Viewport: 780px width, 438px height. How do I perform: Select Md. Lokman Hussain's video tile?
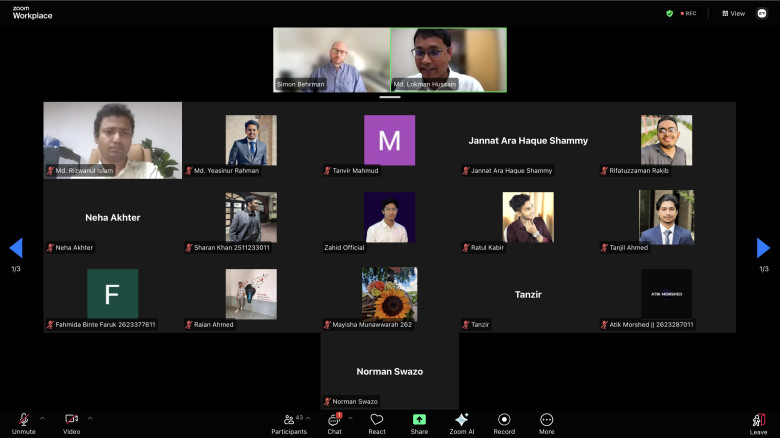448,60
